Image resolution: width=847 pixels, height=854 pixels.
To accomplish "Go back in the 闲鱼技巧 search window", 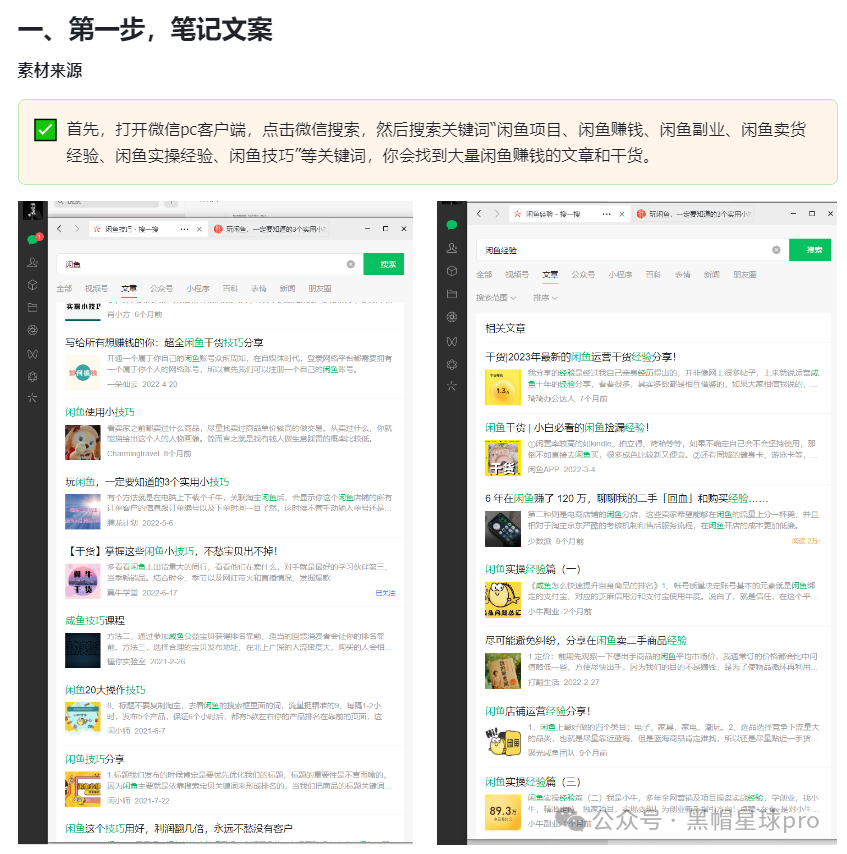I will click(59, 229).
